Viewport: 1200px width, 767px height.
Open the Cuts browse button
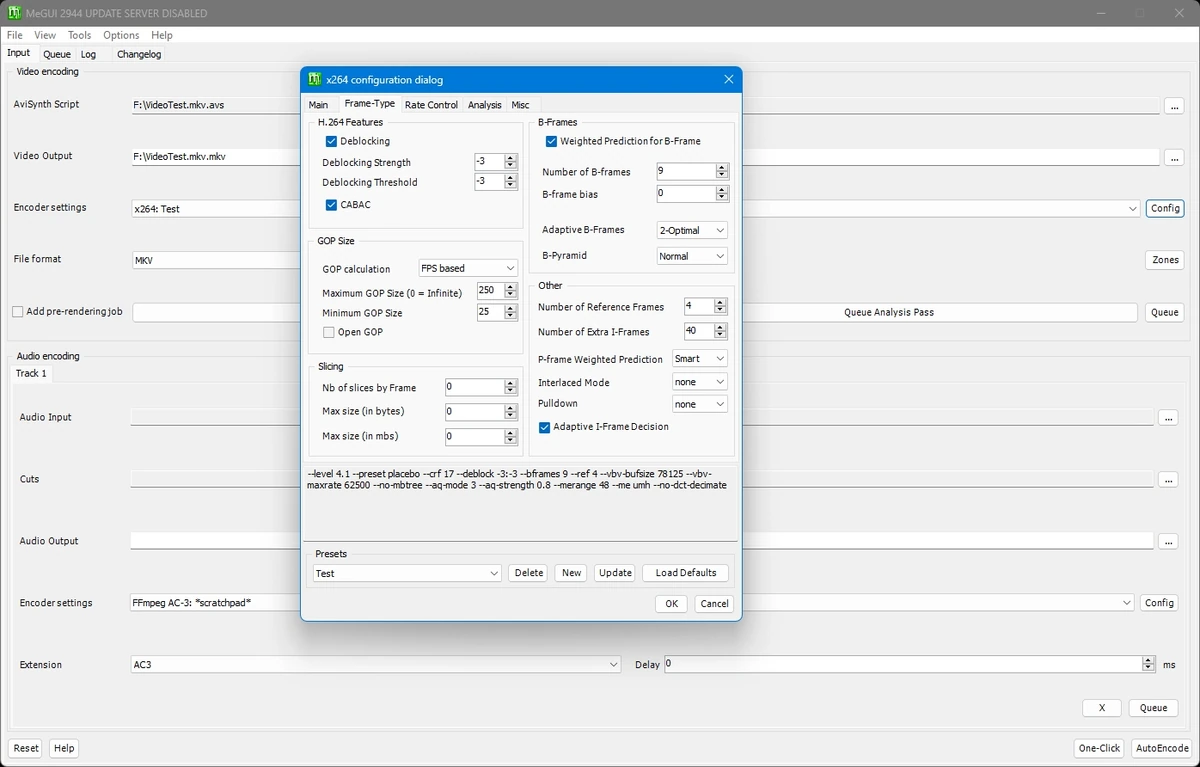(x=1168, y=480)
